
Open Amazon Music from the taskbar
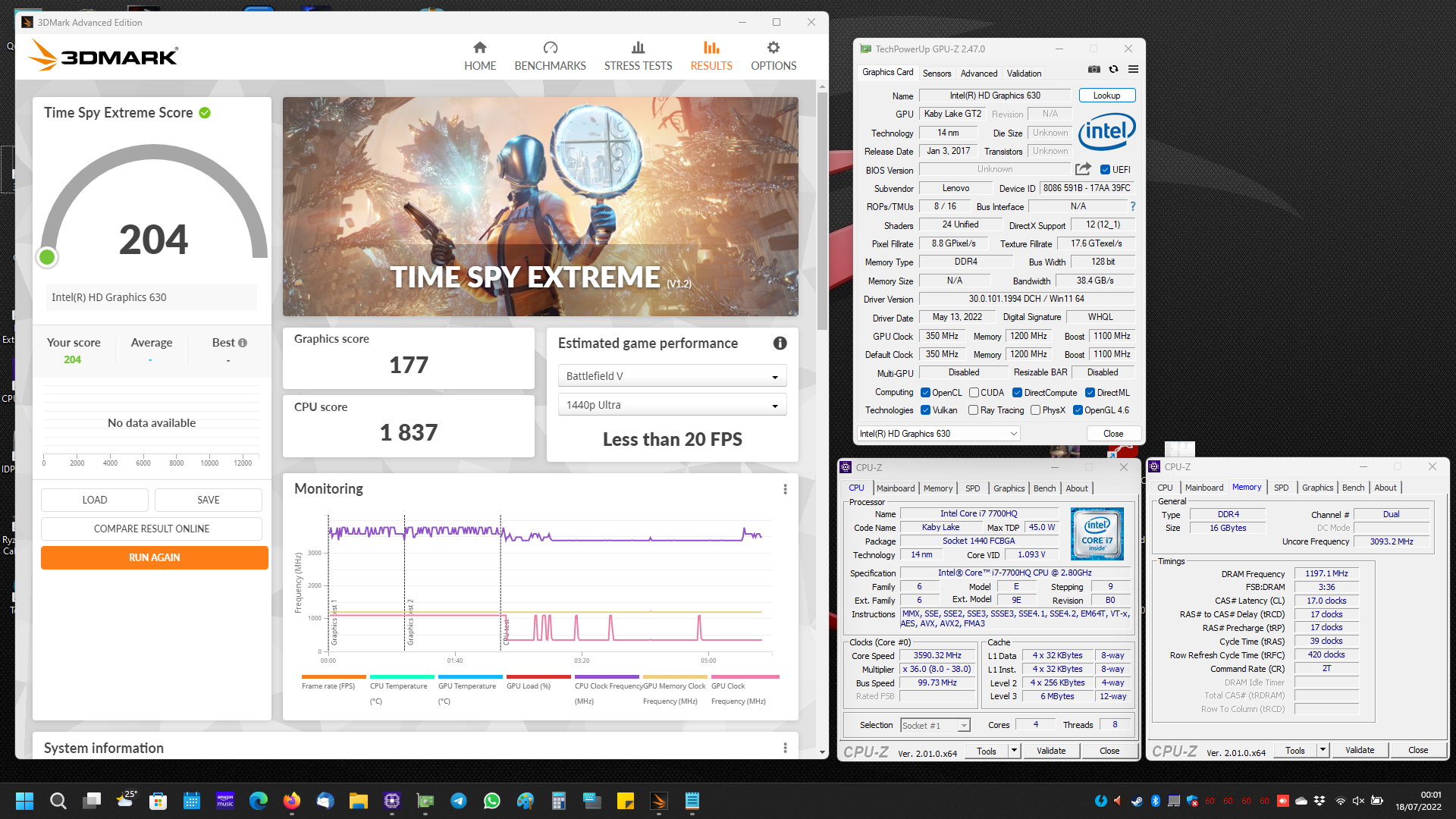pyautogui.click(x=225, y=801)
